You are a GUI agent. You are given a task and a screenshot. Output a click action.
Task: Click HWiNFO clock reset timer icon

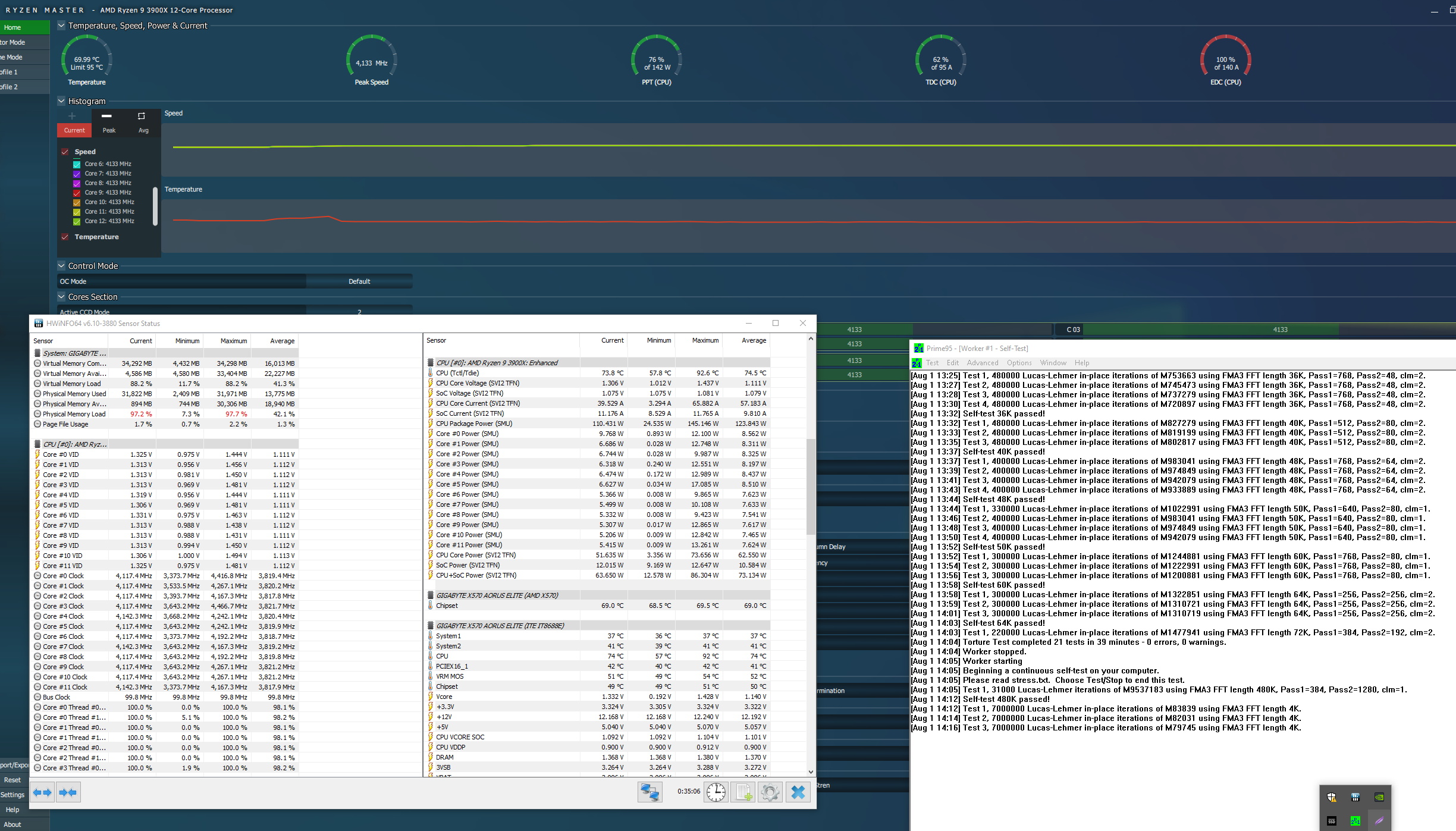tap(716, 792)
